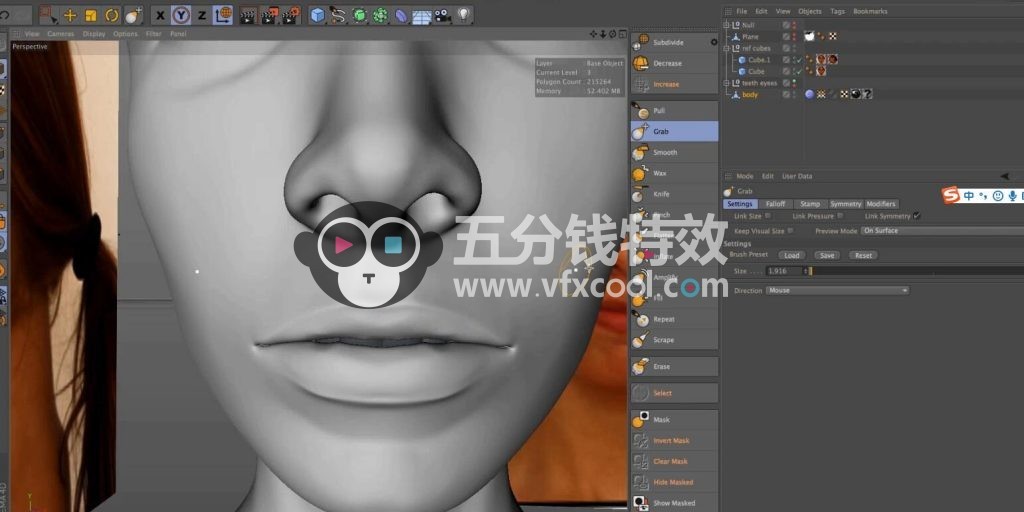
Task: Toggle the Y axis lock
Action: [180, 15]
